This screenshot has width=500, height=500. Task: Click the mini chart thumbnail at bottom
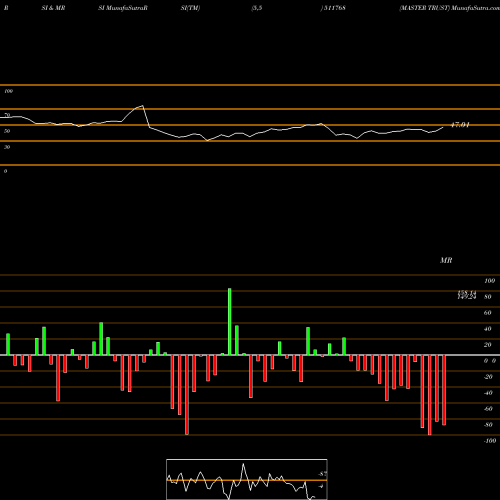pos(247,479)
